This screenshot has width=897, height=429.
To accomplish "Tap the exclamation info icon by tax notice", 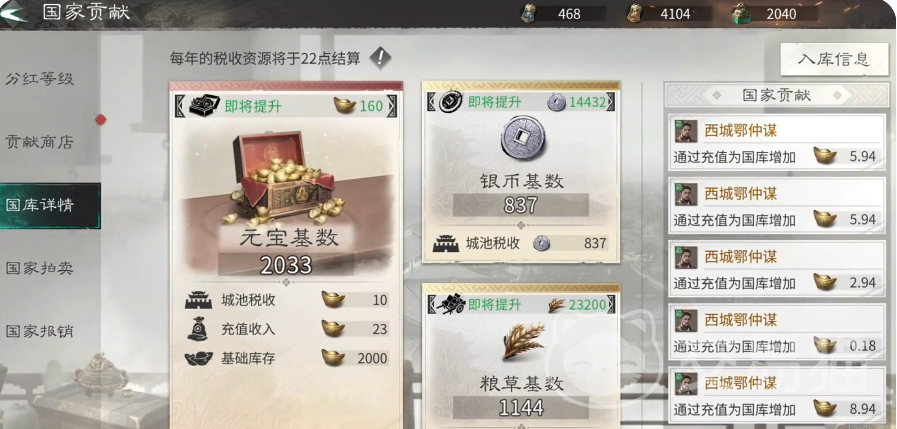I will coord(380,58).
